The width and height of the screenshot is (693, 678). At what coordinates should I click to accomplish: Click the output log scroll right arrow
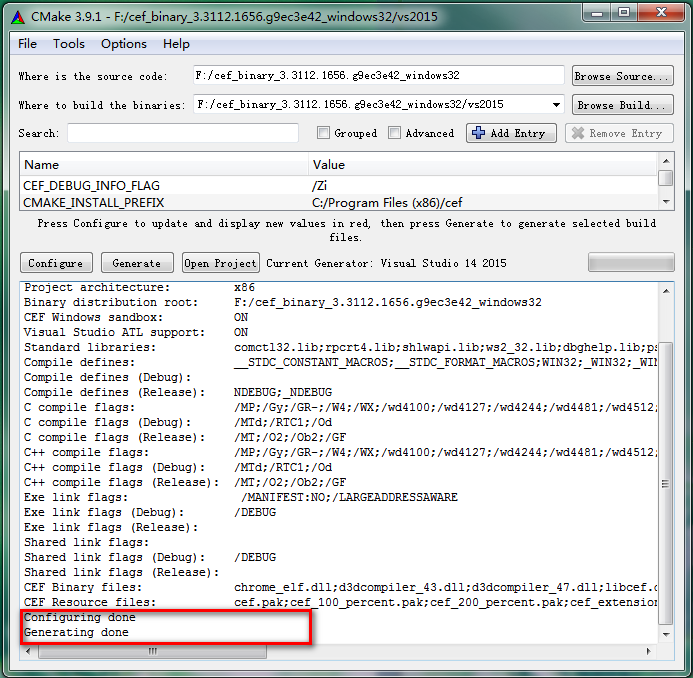648,651
